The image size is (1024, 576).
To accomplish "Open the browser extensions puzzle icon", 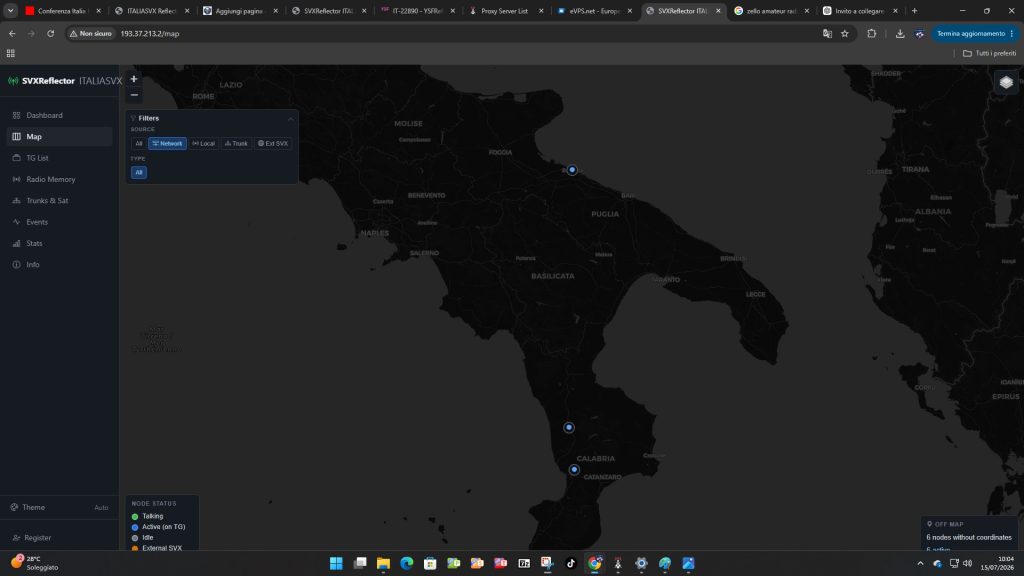I will coord(872,33).
